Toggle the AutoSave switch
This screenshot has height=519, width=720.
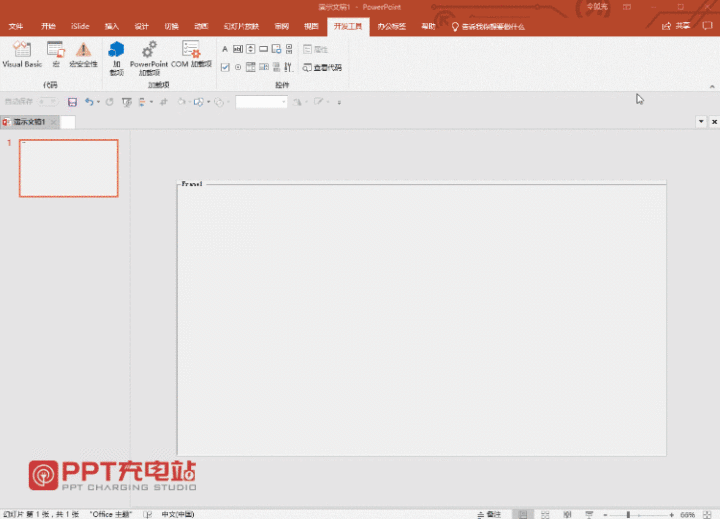coord(47,102)
